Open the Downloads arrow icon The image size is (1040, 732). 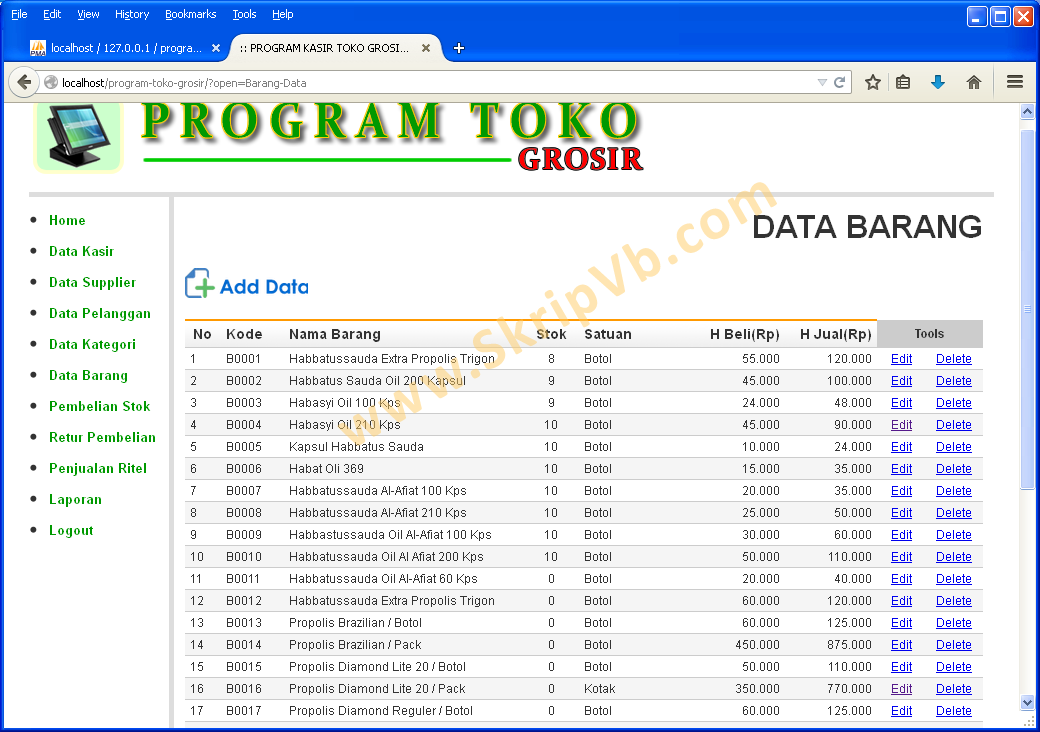click(938, 82)
